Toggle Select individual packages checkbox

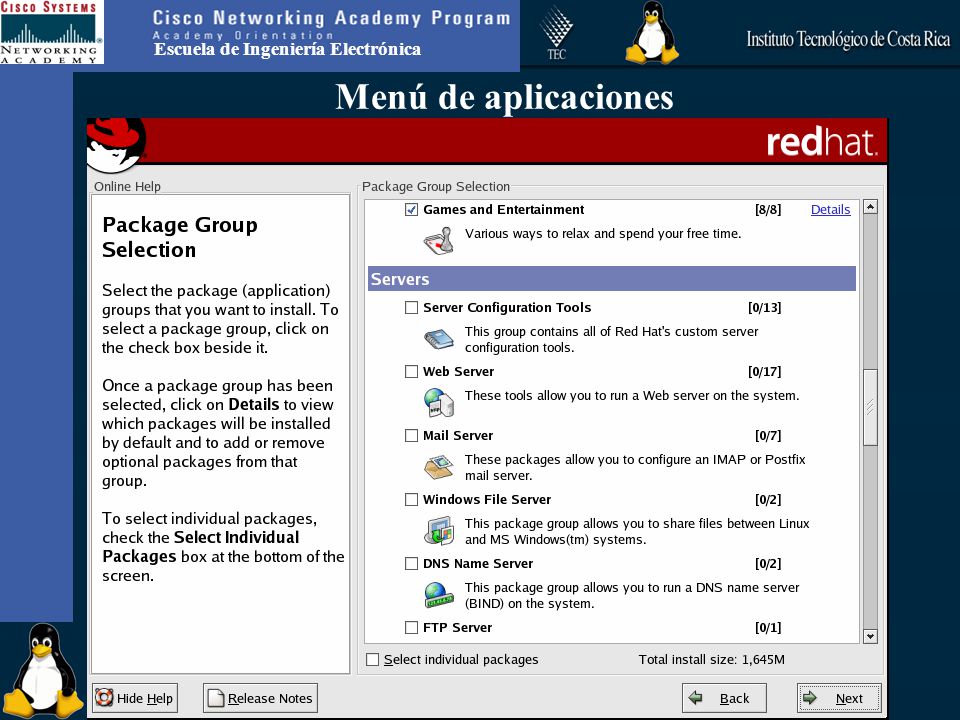[x=372, y=659]
